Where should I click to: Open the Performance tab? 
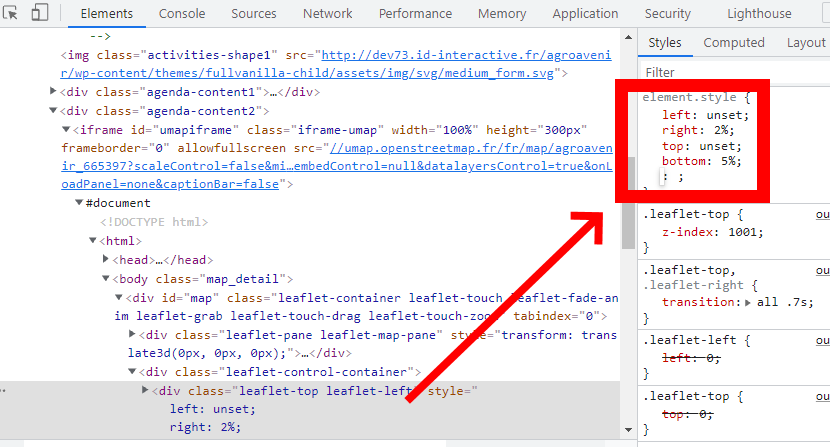tap(415, 14)
